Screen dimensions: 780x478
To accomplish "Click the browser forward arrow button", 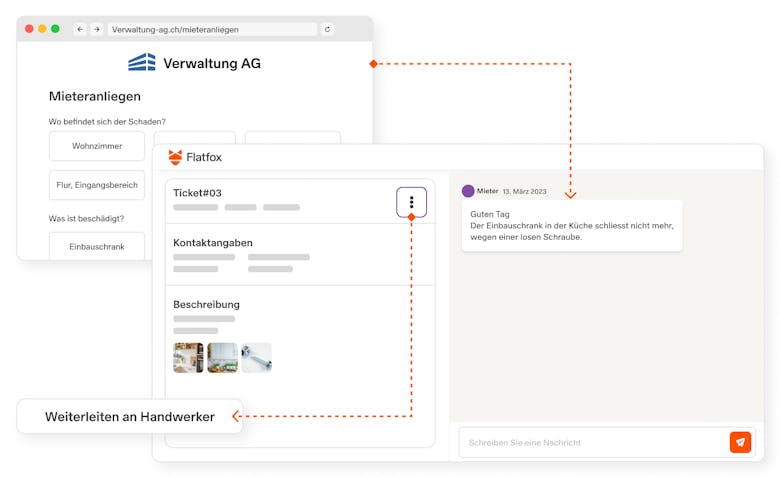I will click(x=97, y=29).
